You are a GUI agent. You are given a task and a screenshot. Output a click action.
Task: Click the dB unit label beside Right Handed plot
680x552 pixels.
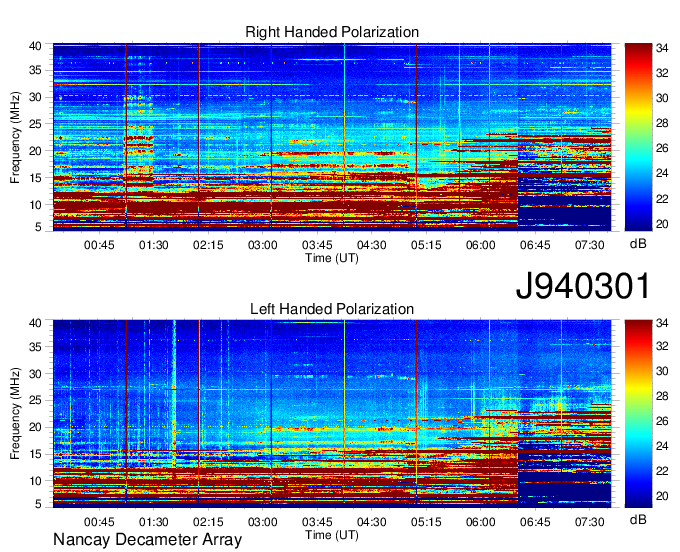tap(638, 244)
